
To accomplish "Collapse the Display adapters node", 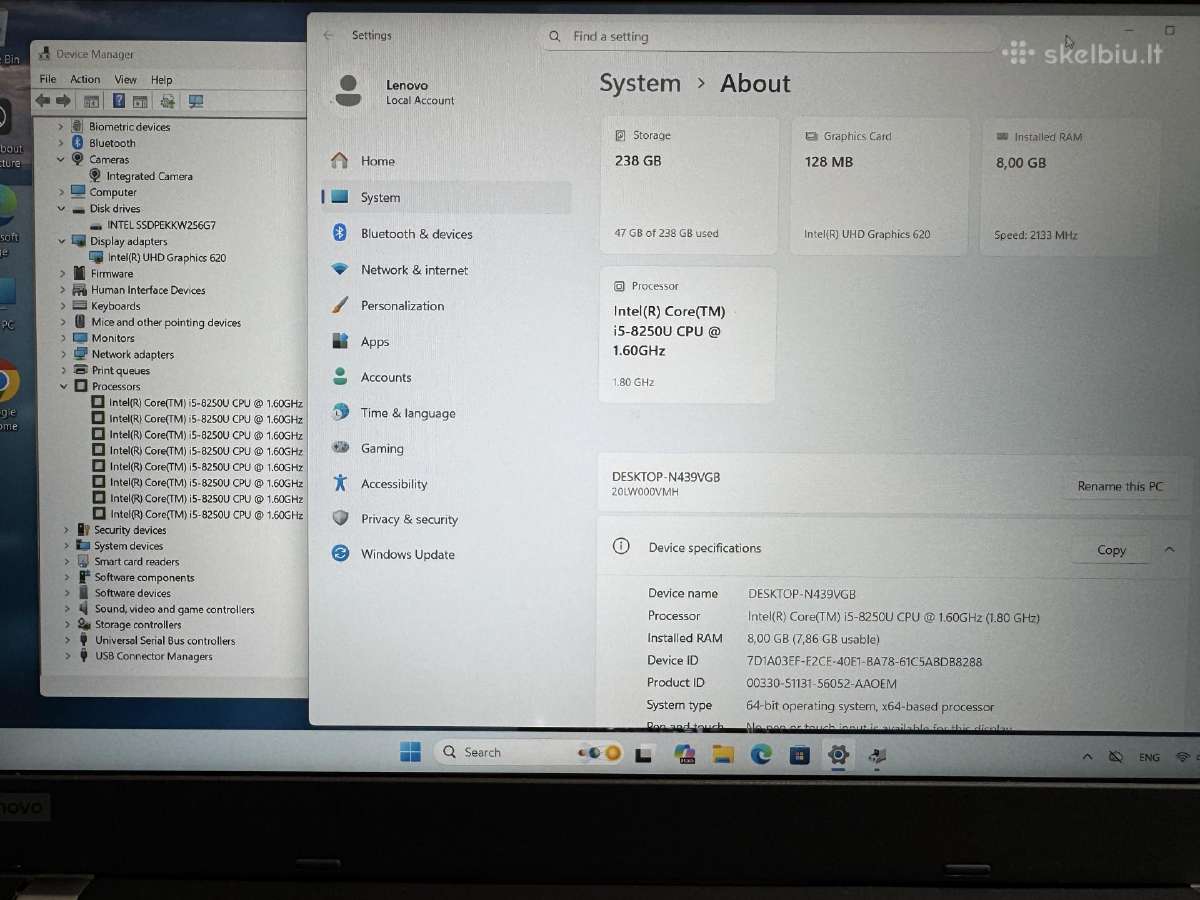I will [x=62, y=241].
